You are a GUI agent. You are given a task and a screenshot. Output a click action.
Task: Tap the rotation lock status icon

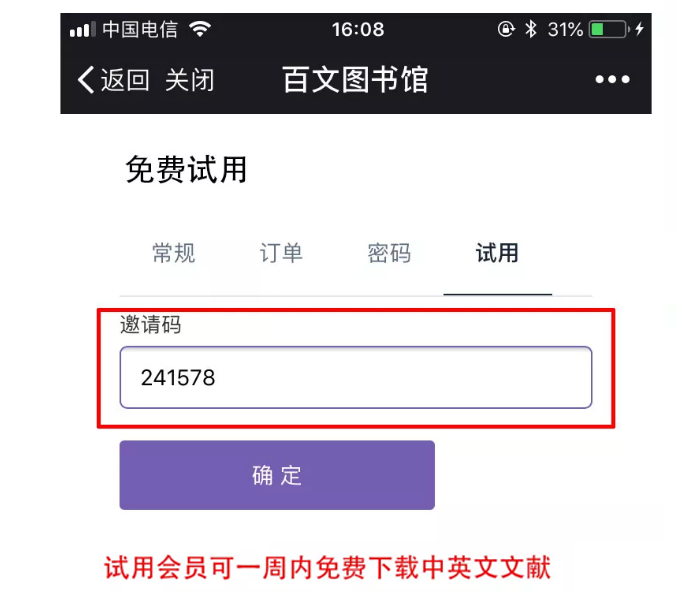pyautogui.click(x=506, y=29)
